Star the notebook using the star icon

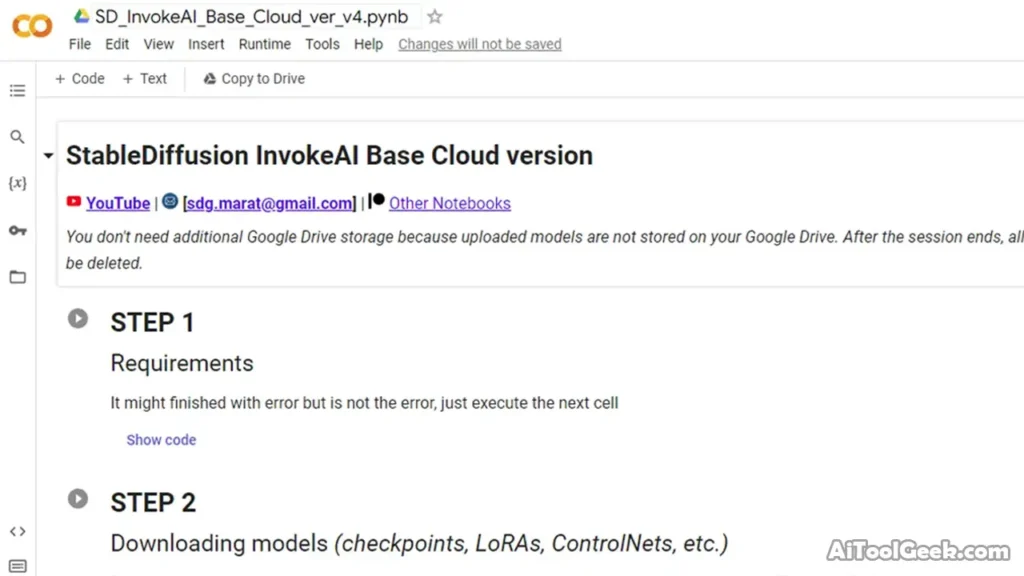(434, 16)
